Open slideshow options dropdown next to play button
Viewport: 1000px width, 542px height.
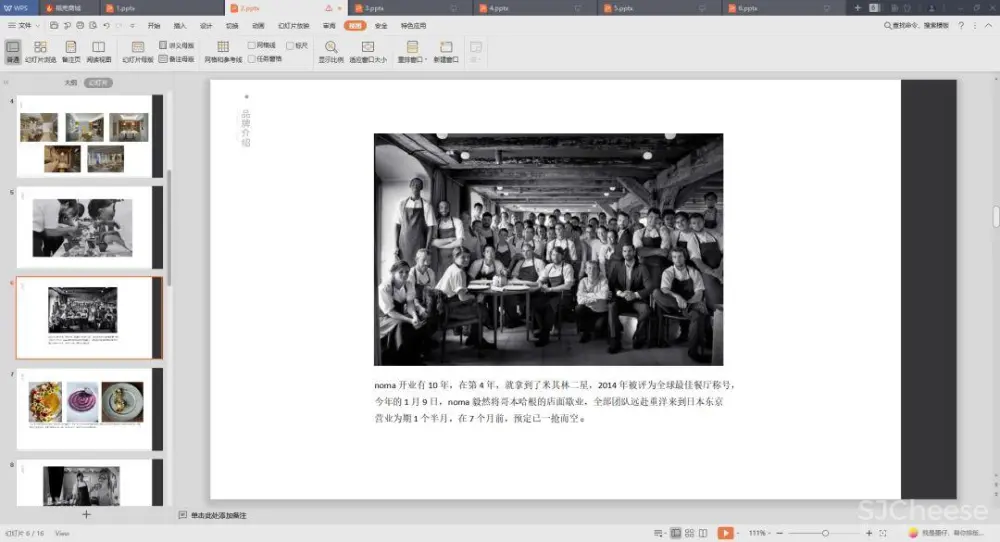point(738,533)
